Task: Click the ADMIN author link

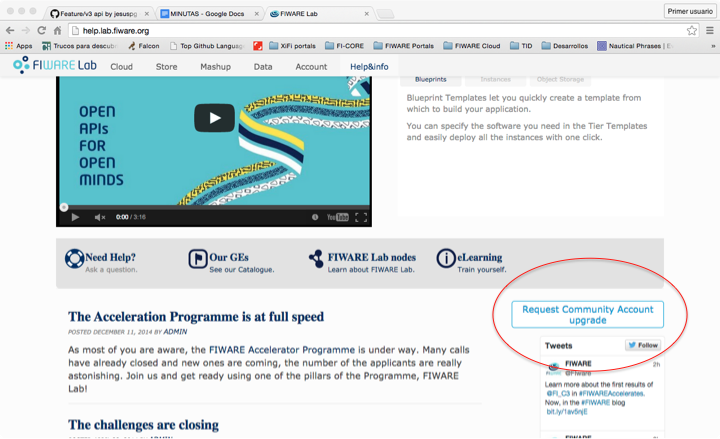Action: tap(175, 332)
